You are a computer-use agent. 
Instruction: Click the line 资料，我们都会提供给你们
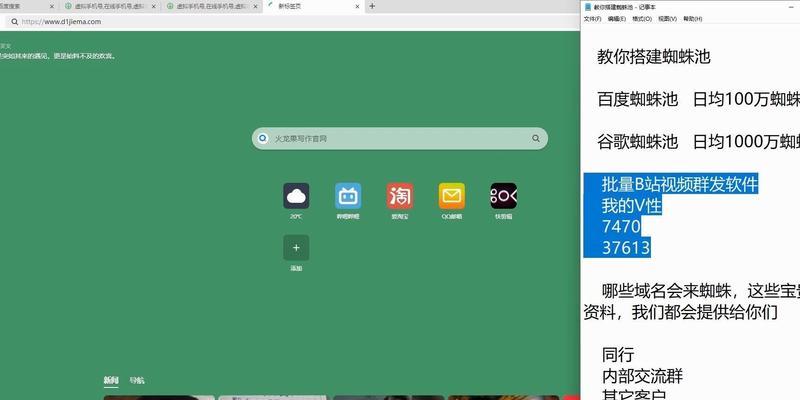[x=681, y=312]
